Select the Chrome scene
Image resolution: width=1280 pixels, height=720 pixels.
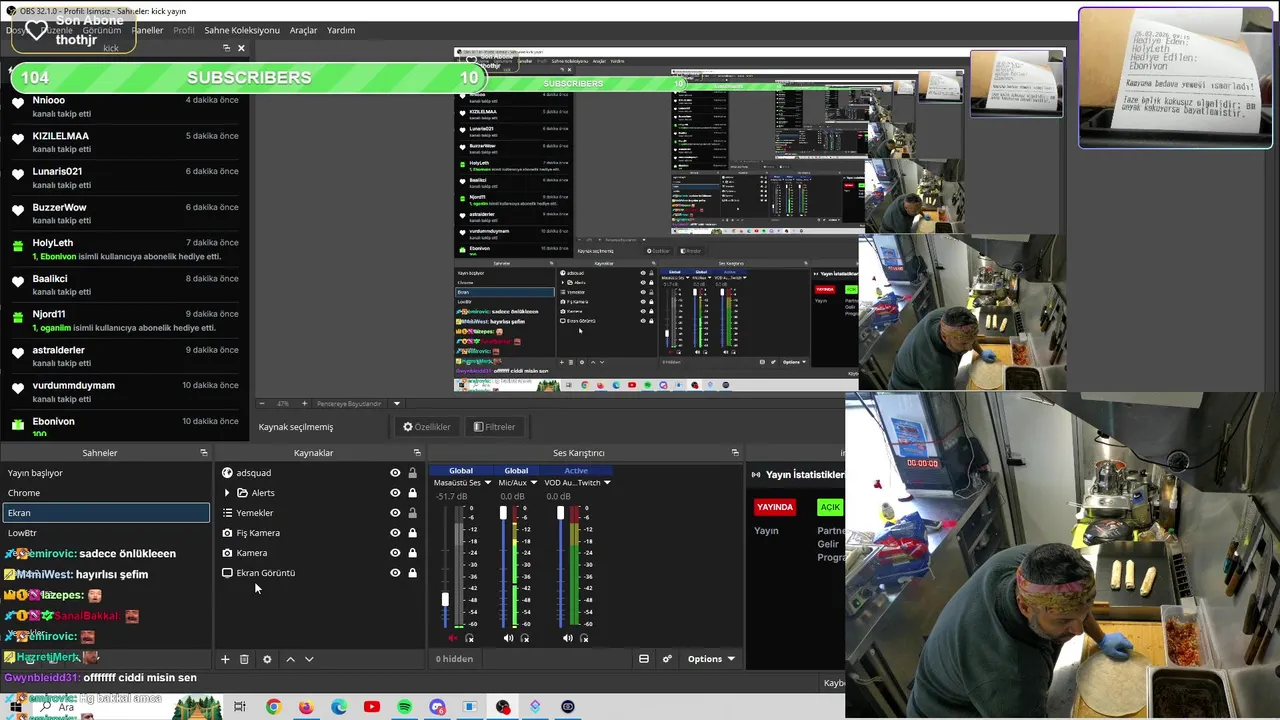pos(105,493)
